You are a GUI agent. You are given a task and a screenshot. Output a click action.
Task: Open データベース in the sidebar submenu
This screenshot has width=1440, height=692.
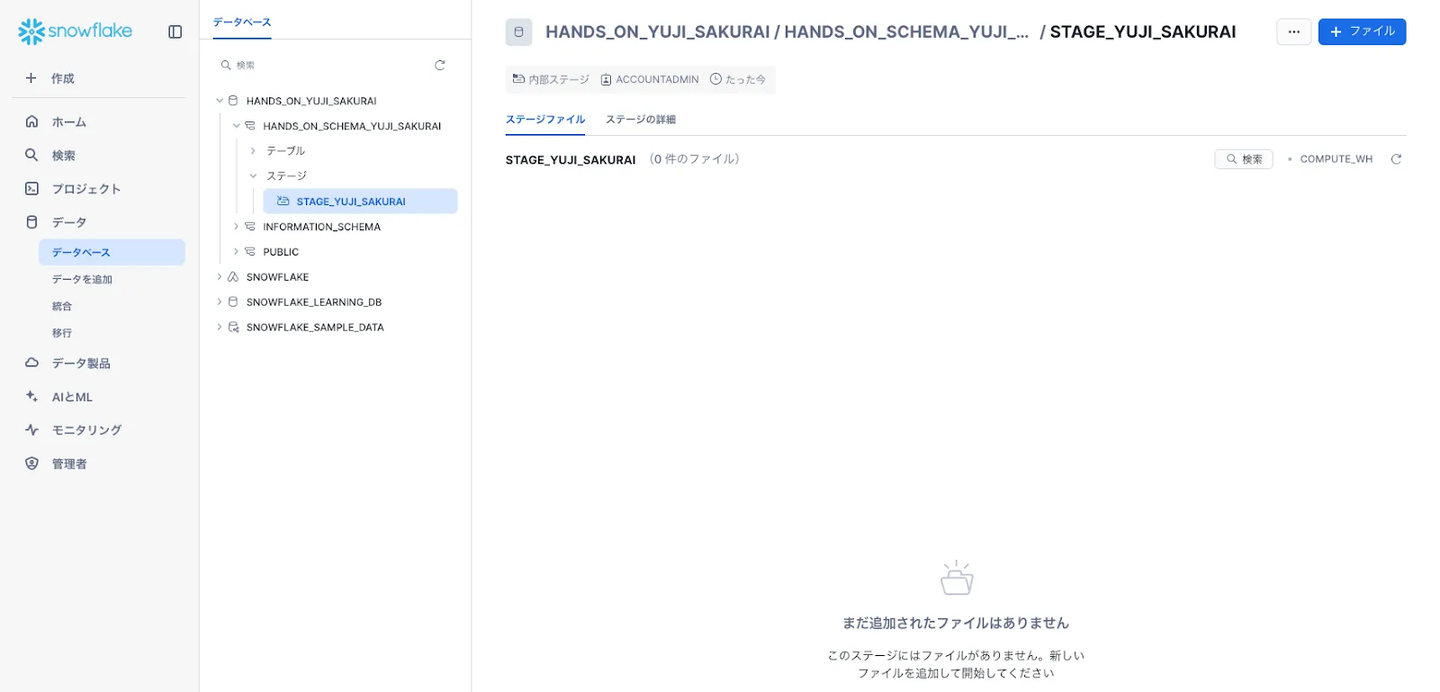tap(112, 252)
